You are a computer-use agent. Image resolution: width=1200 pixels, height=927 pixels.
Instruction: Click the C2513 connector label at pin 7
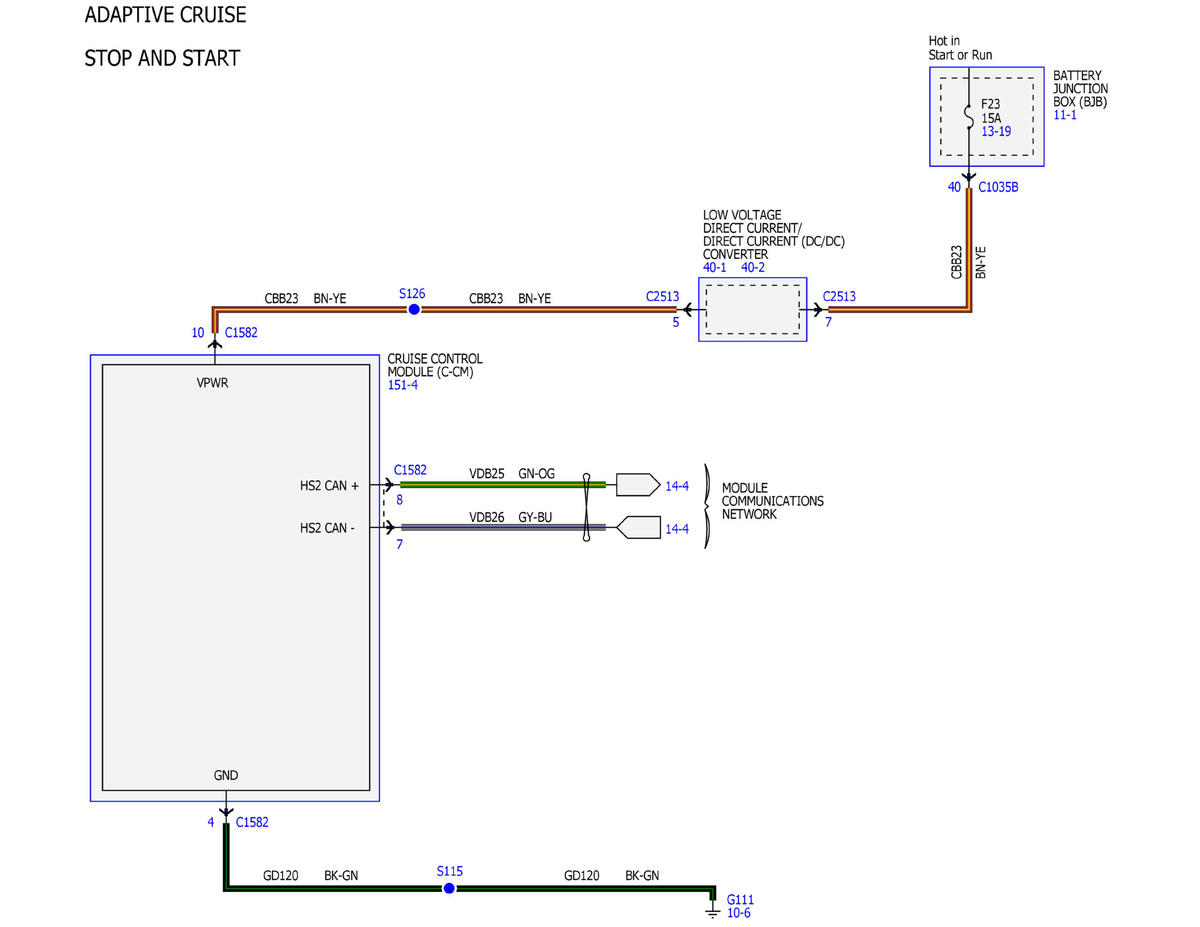pos(839,297)
